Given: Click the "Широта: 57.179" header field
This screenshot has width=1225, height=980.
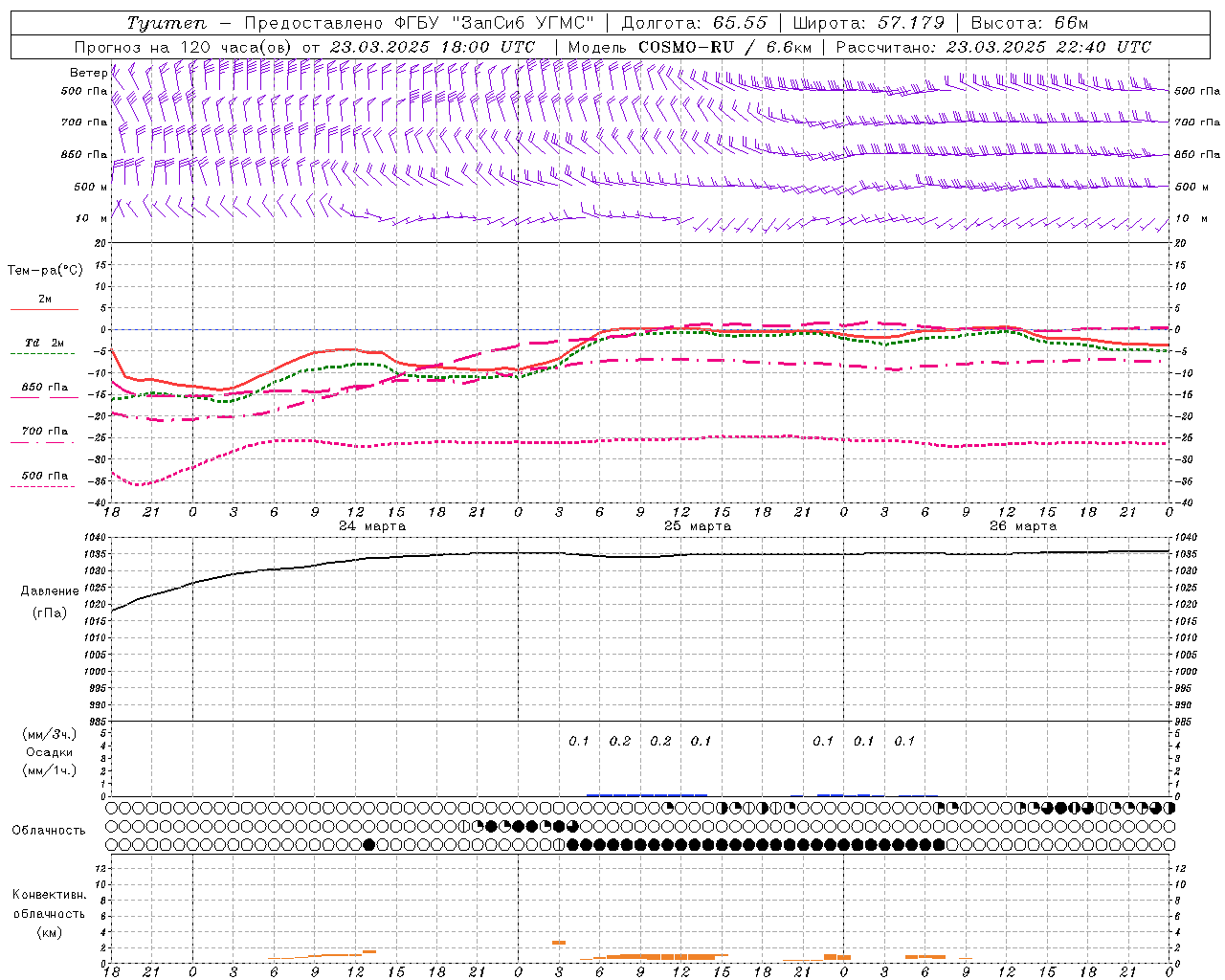Looking at the screenshot, I should point(869,23).
